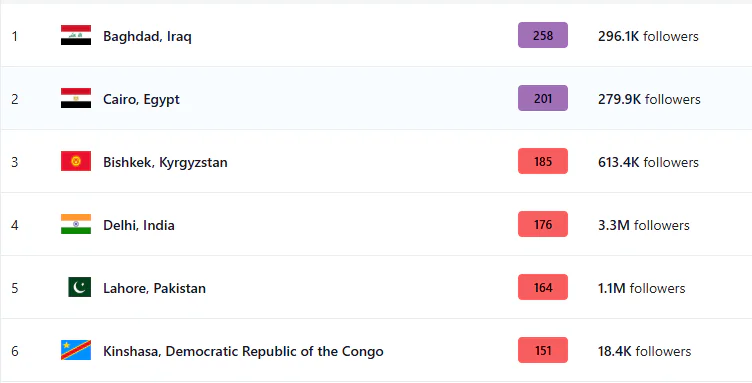752x383 pixels.
Task: Select Bishkek, Kyrgyzstan city name
Action: pyautogui.click(x=165, y=162)
